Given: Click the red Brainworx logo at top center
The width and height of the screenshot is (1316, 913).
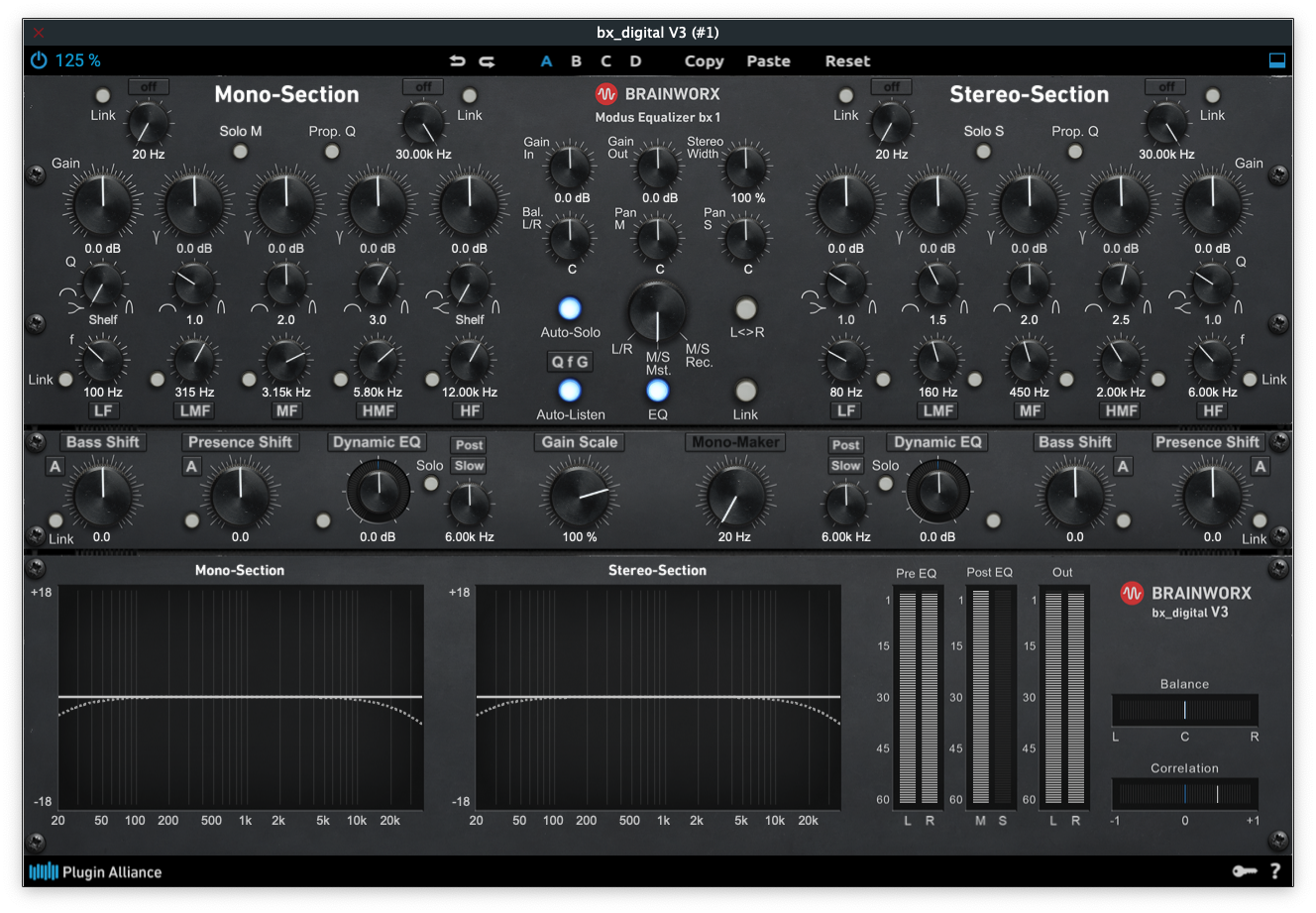Looking at the screenshot, I should [605, 94].
